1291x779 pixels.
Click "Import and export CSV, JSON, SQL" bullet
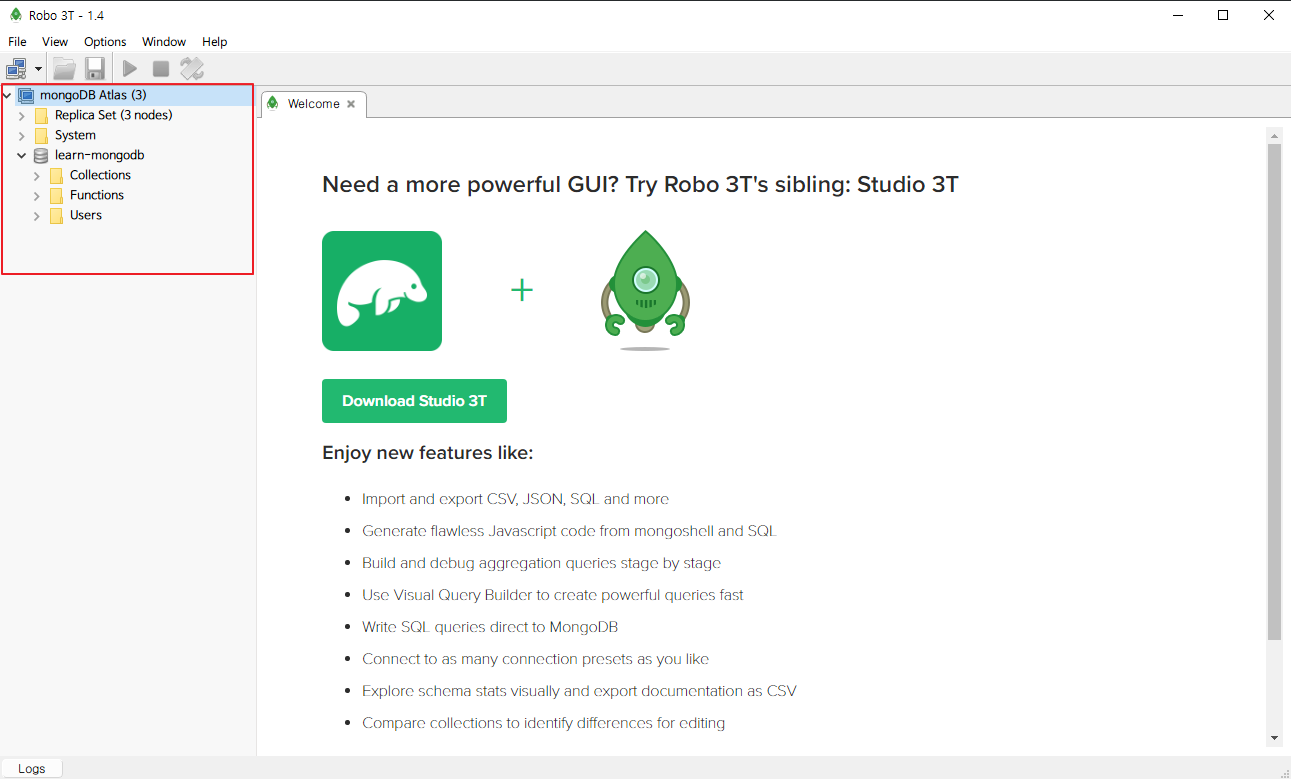[515, 499]
